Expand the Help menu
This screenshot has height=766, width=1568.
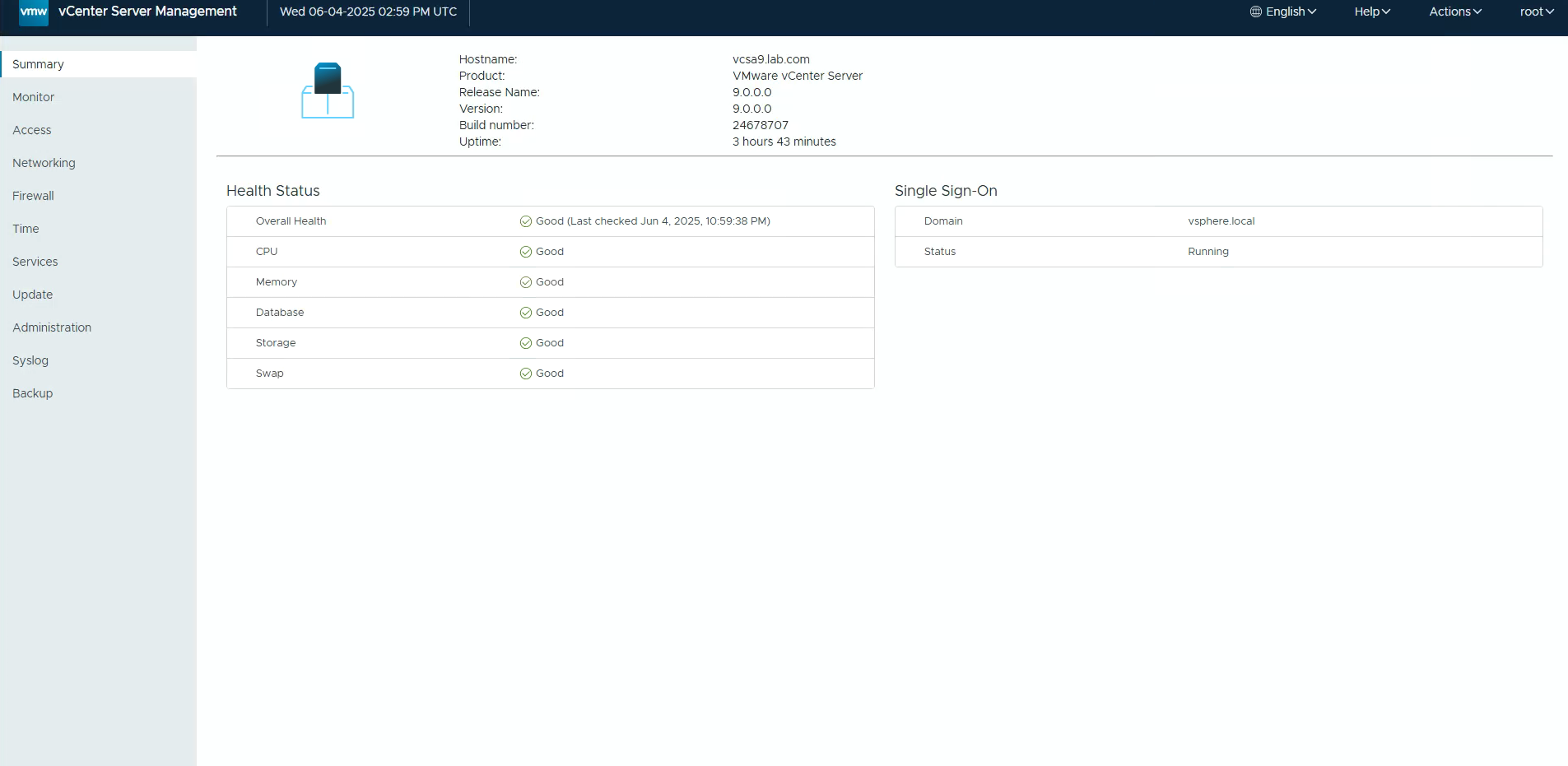point(1372,12)
